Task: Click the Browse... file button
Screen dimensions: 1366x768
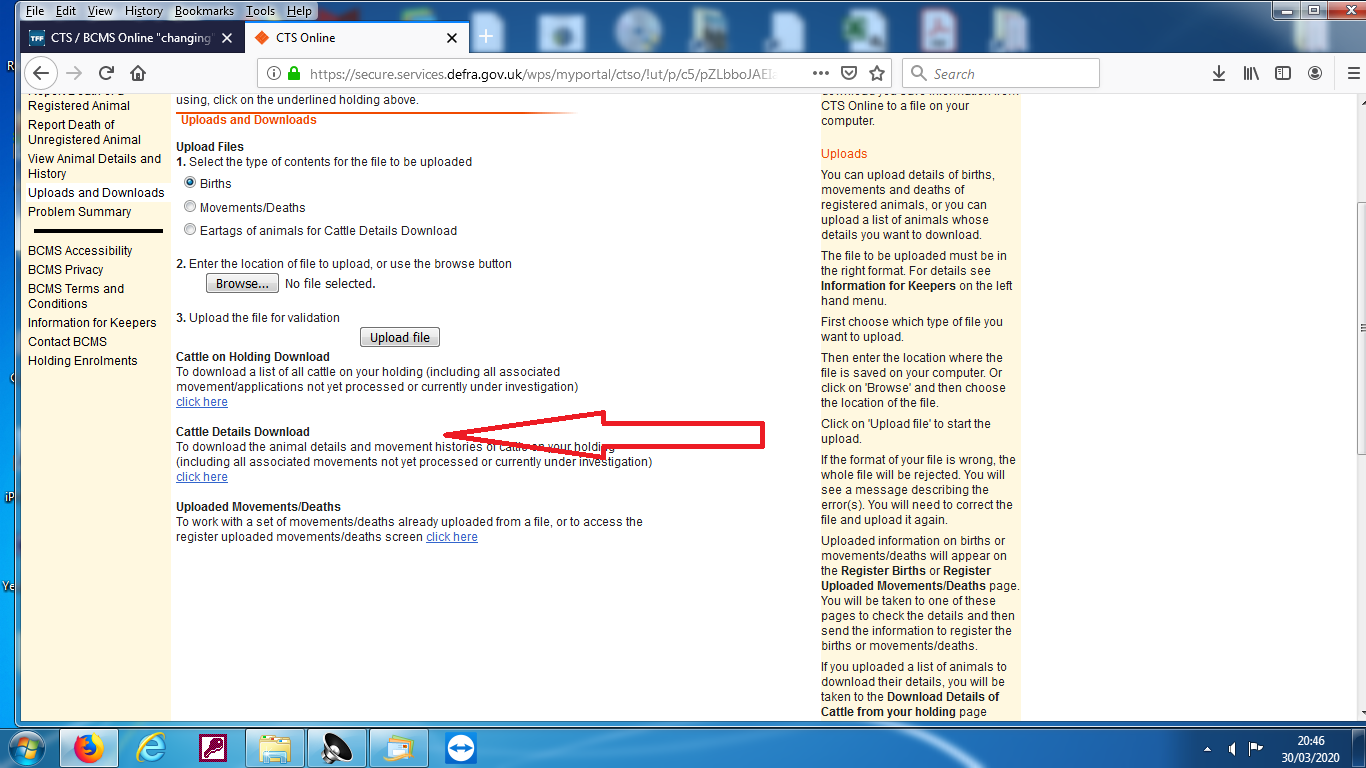Action: tap(242, 283)
